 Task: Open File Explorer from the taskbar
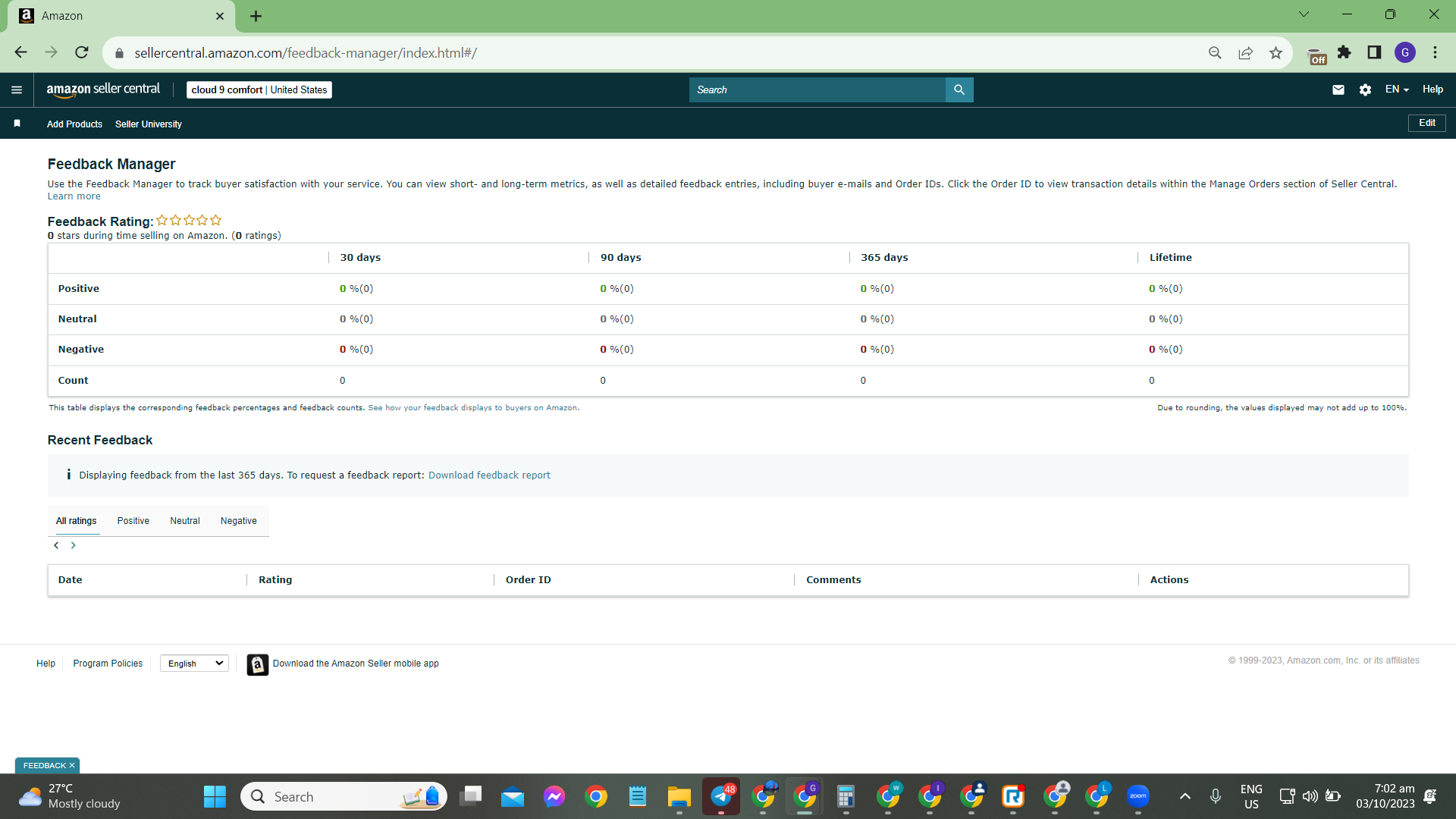679,796
